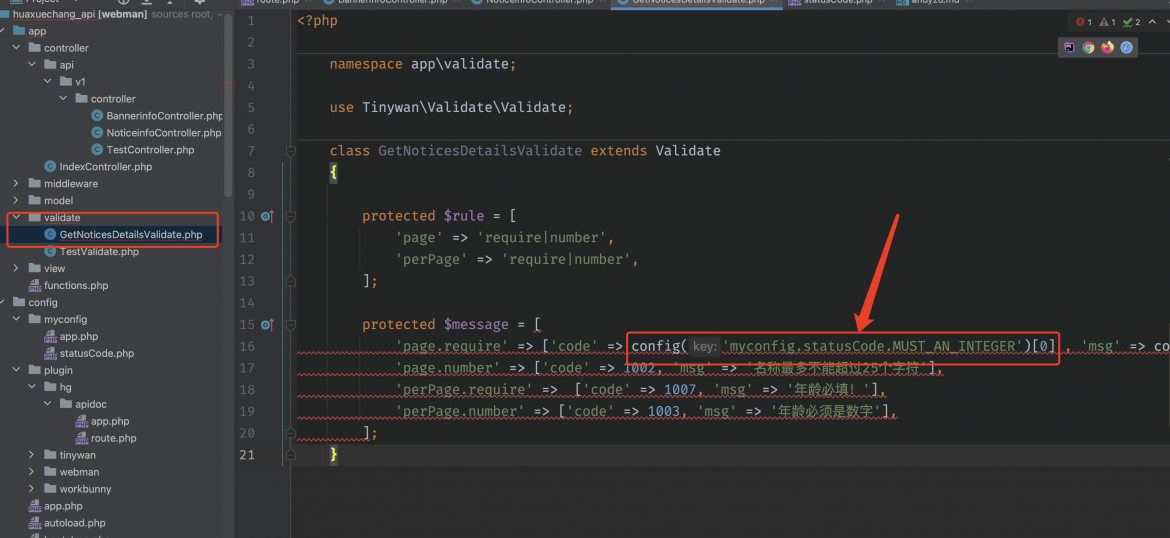
Task: Collapse the plugin folder
Action: 16,370
